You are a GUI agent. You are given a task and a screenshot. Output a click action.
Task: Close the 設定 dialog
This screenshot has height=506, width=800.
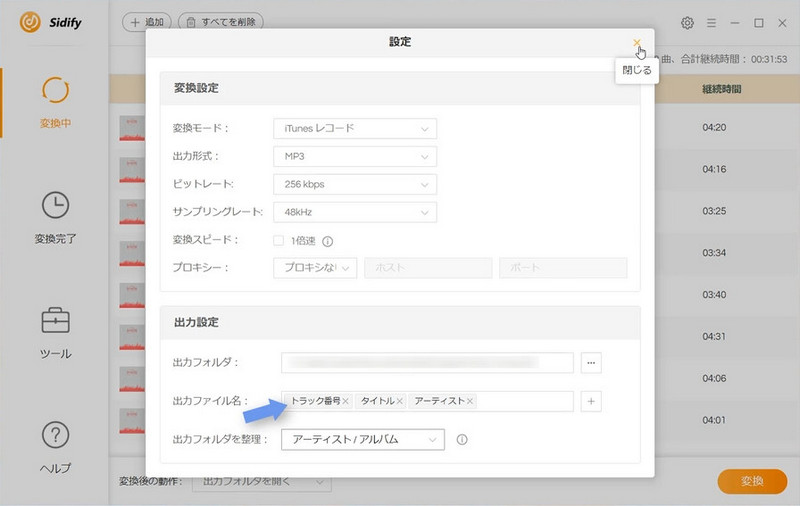[637, 42]
